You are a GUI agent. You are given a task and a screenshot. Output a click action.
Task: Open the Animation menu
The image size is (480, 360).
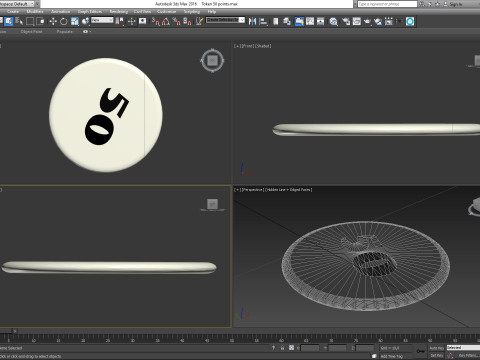pyautogui.click(x=60, y=12)
